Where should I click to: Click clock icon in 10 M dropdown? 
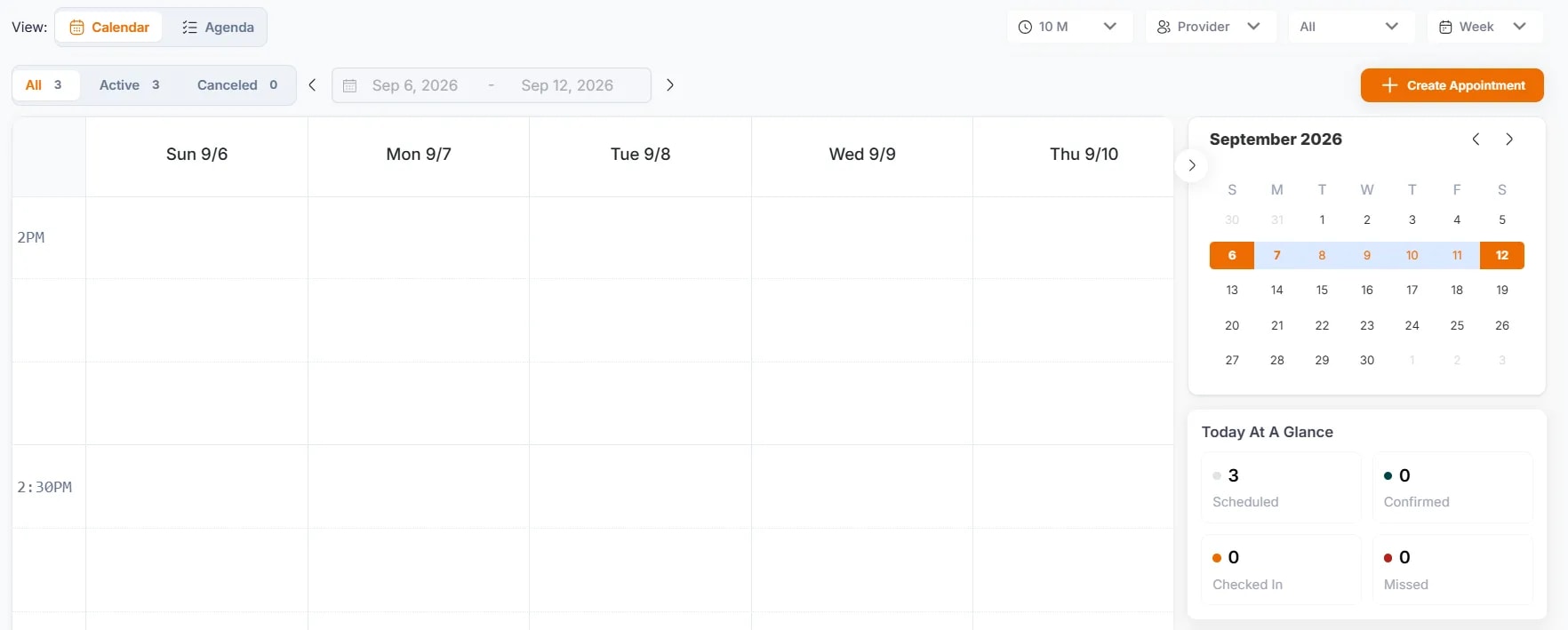[x=1025, y=27]
